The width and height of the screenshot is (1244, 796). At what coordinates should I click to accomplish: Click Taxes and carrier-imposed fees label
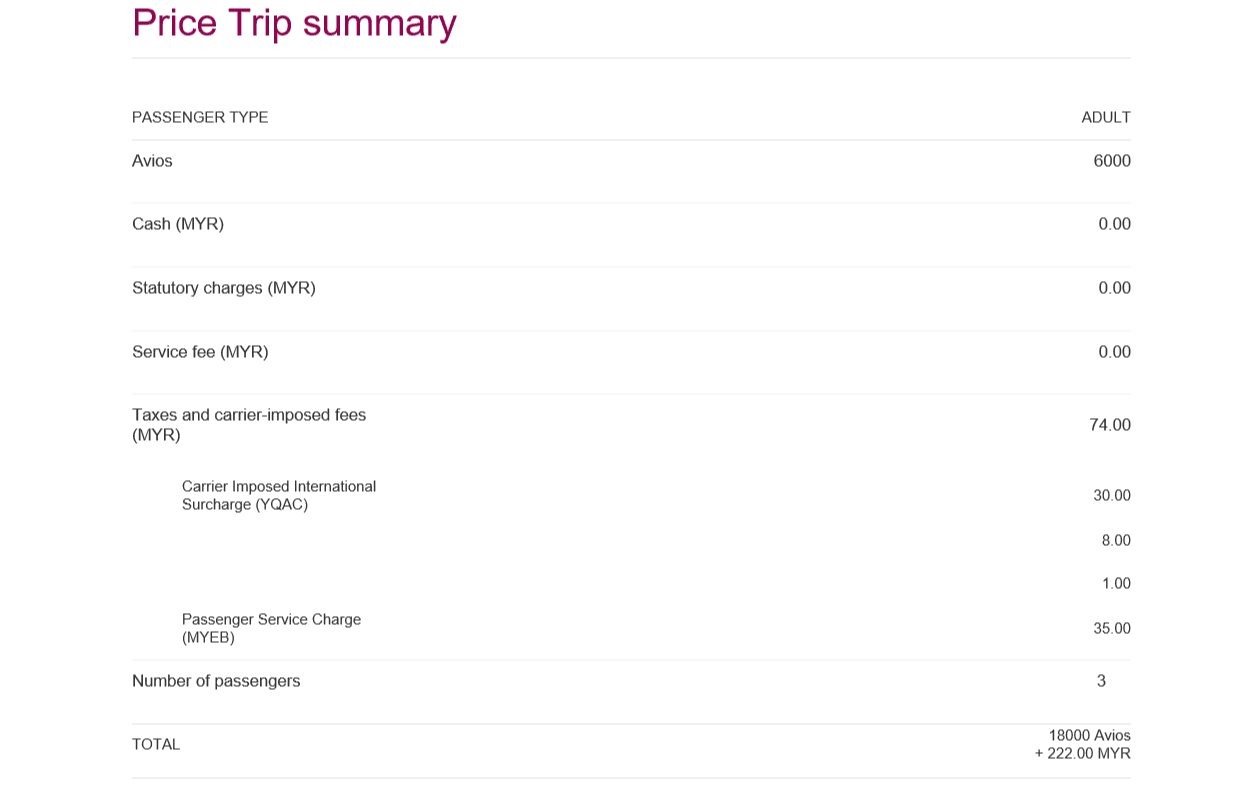249,425
